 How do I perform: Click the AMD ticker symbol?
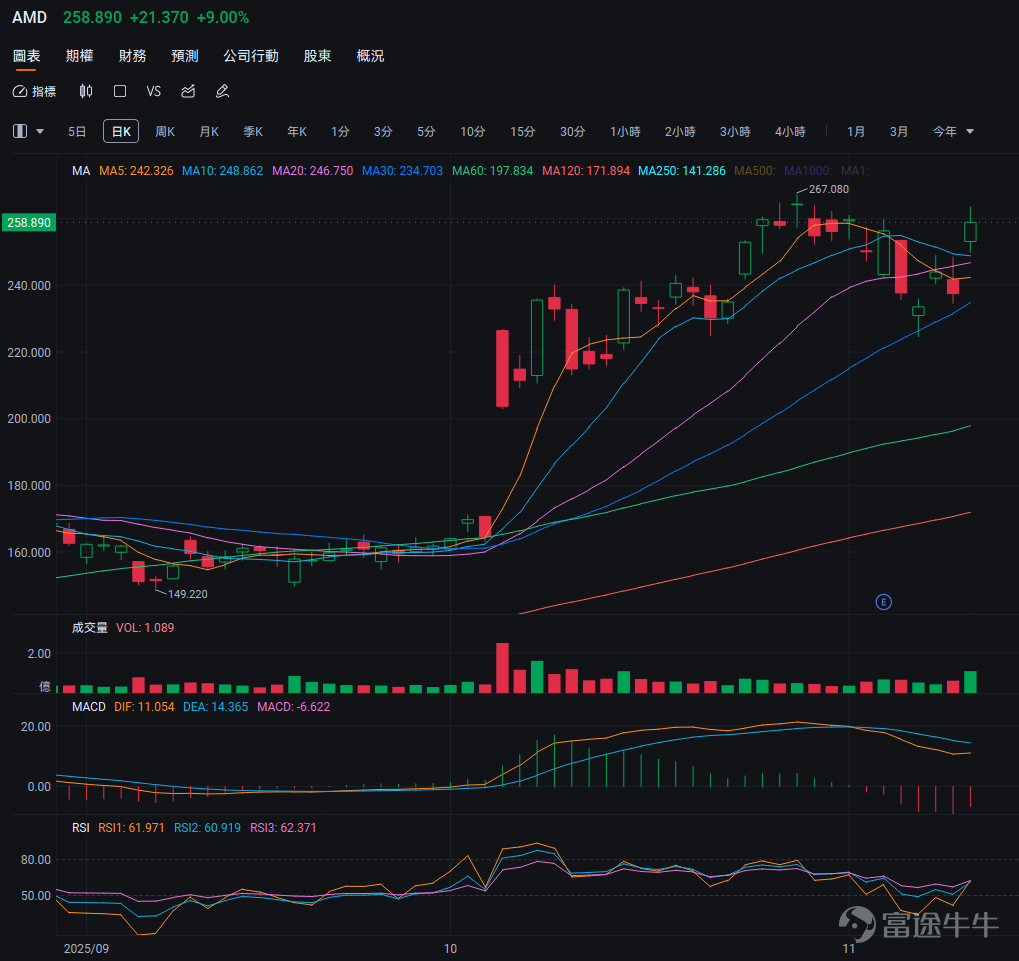[x=29, y=18]
